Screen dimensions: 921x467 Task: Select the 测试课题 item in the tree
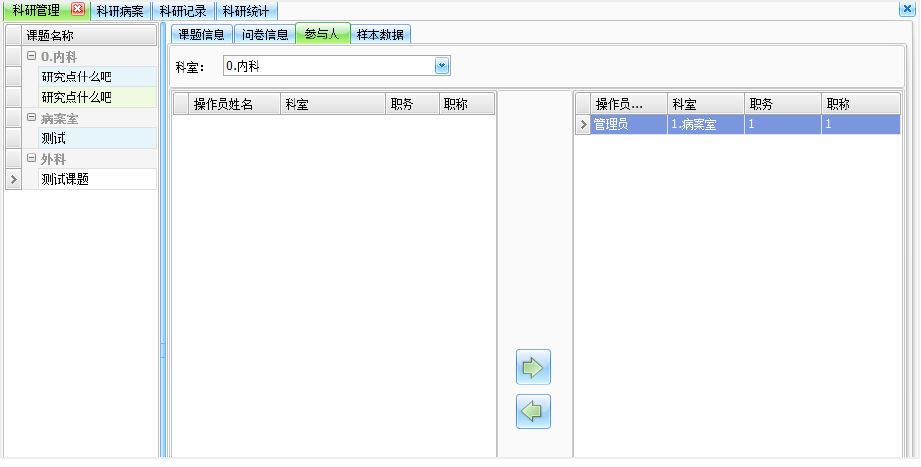click(x=66, y=179)
